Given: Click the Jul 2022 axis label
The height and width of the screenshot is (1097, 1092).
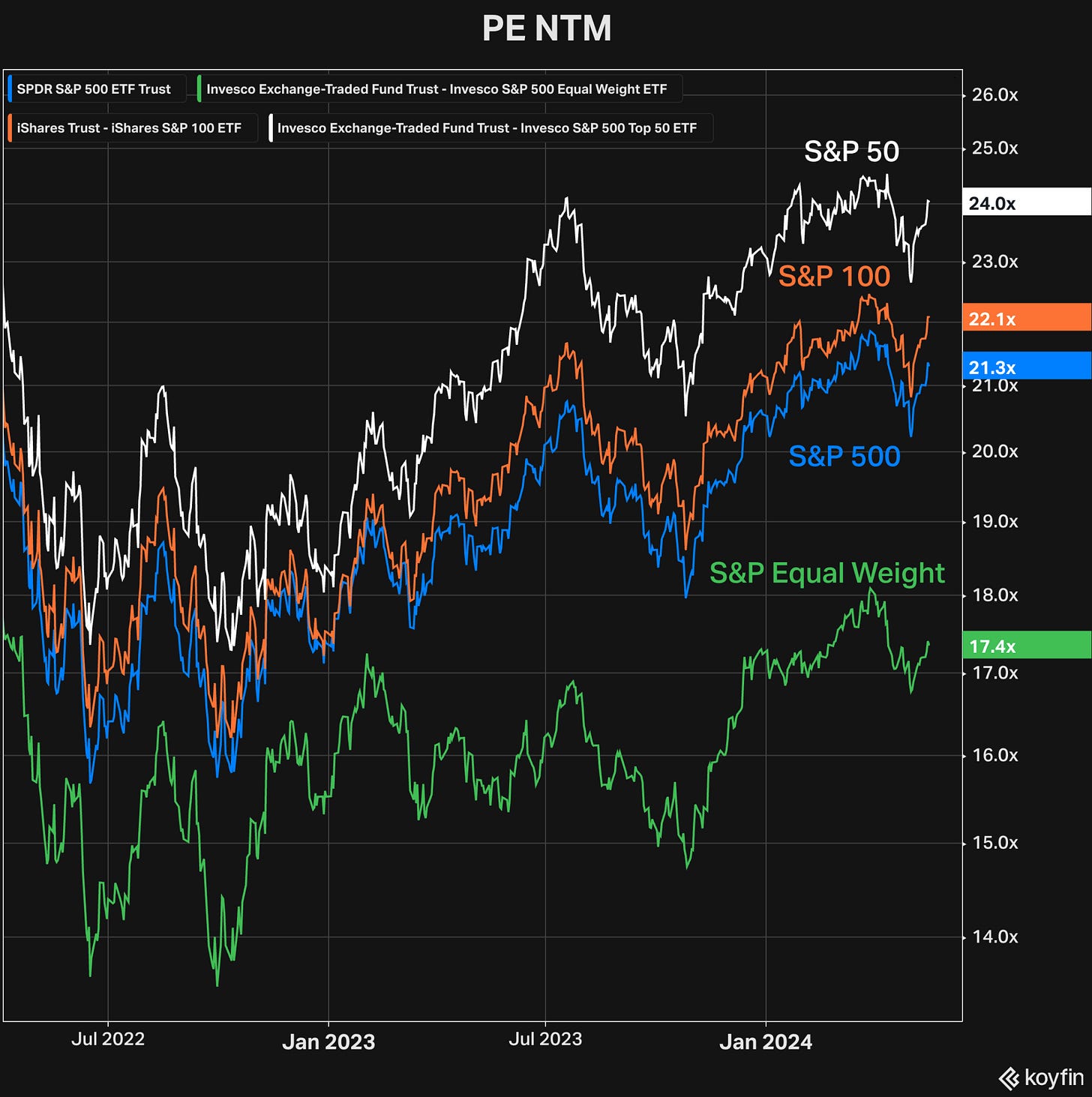Looking at the screenshot, I should pyautogui.click(x=108, y=1039).
